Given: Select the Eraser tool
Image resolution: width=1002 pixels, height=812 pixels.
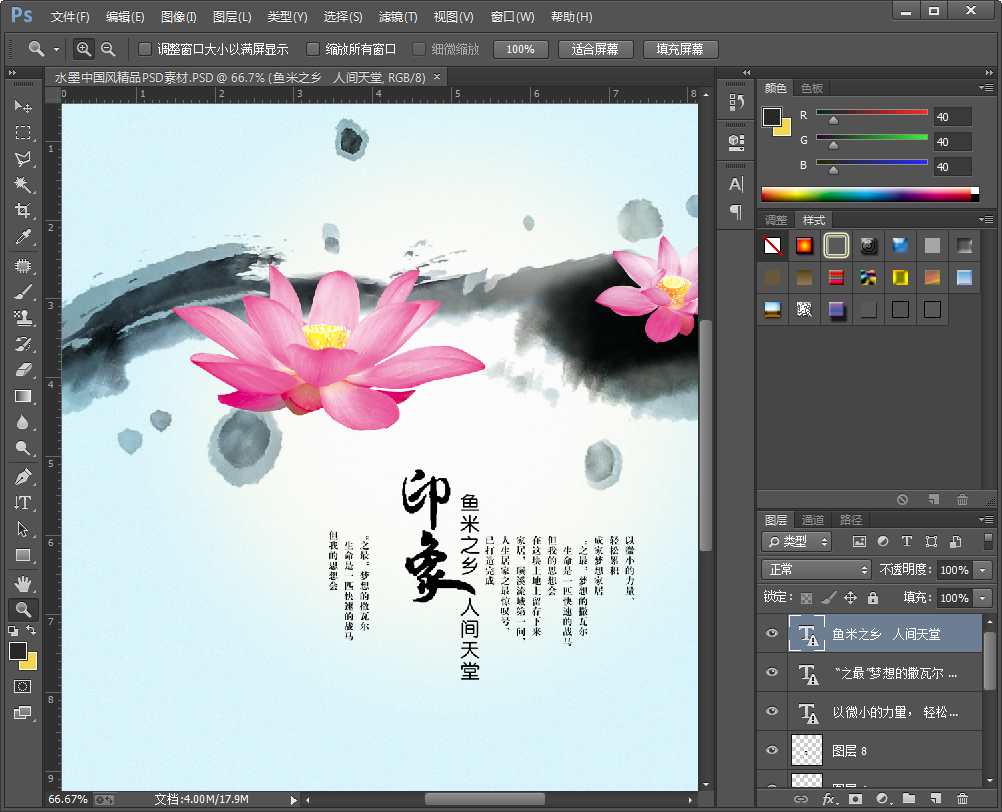Looking at the screenshot, I should pyautogui.click(x=22, y=370).
